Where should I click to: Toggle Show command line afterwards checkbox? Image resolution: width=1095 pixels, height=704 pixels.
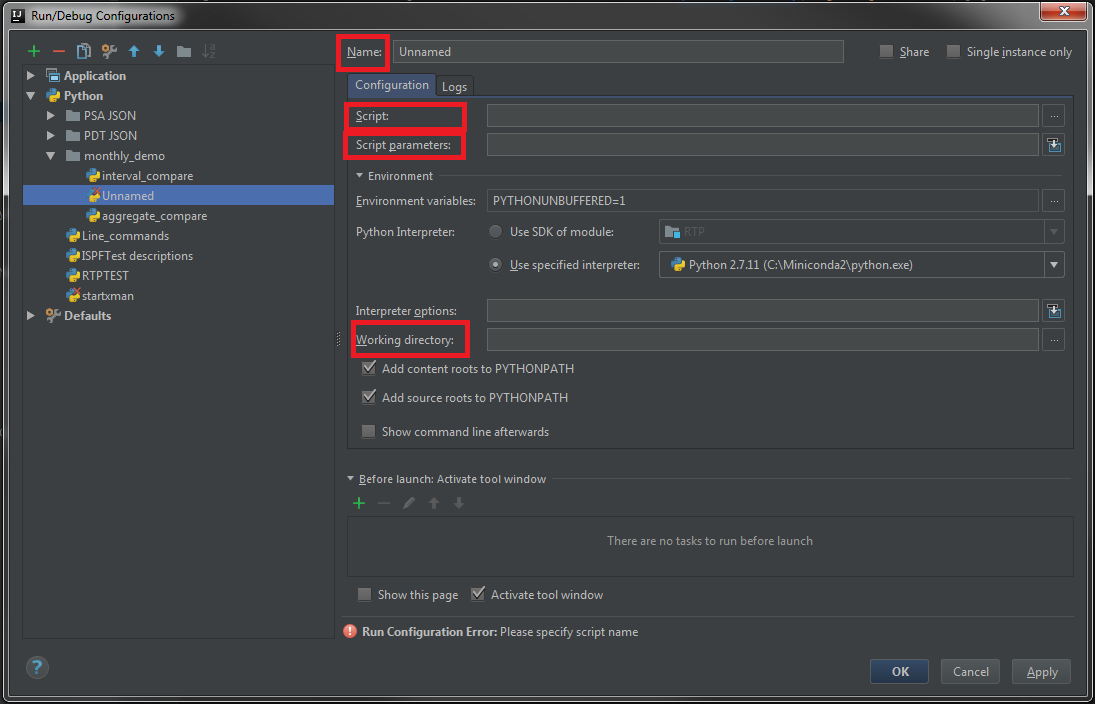click(369, 432)
